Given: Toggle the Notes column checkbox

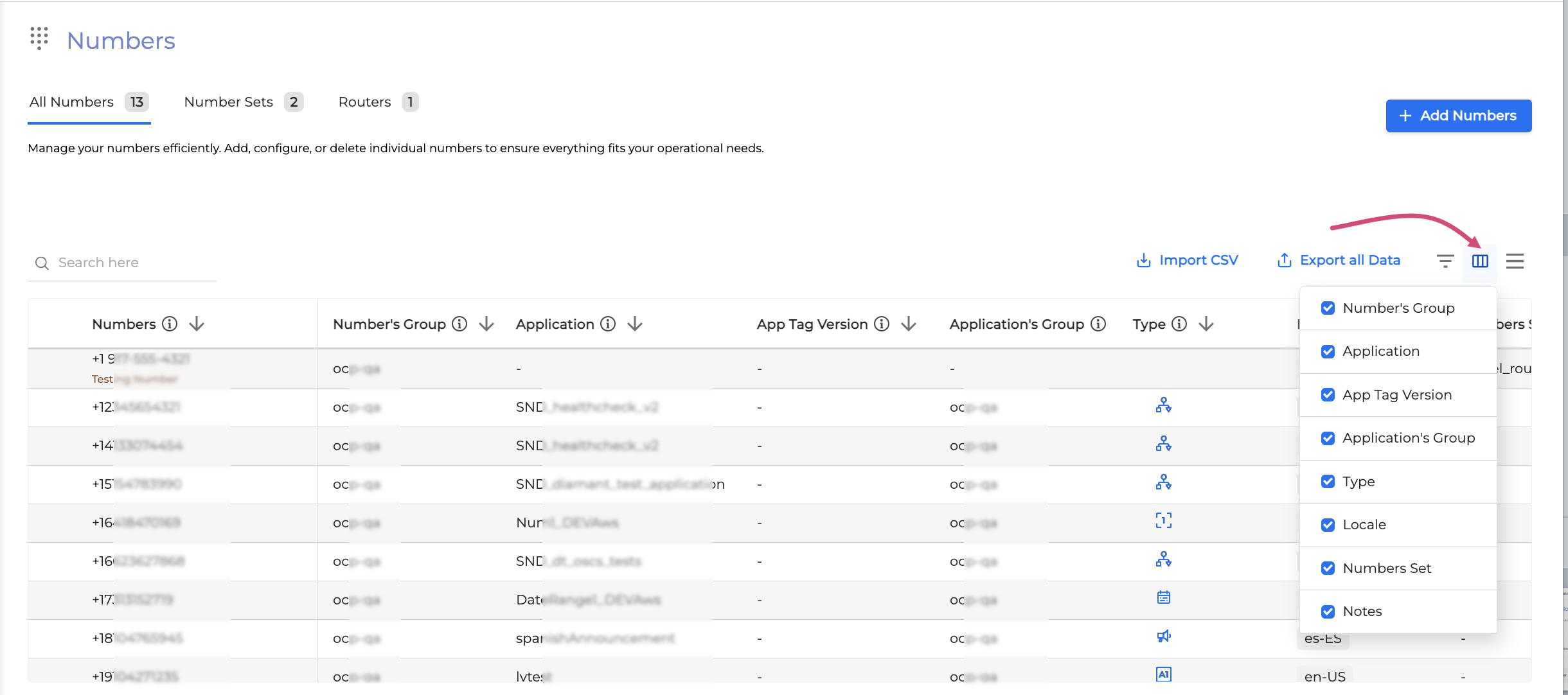Looking at the screenshot, I should tap(1328, 611).
